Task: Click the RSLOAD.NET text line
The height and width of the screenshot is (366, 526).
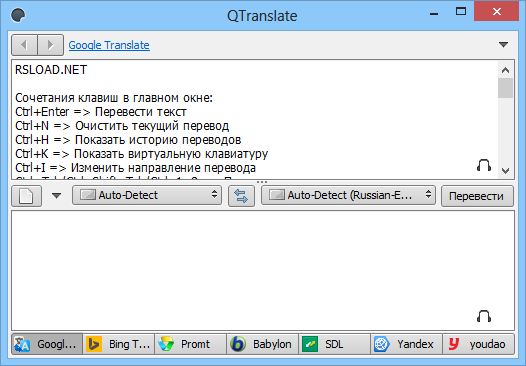Action: click(x=51, y=70)
